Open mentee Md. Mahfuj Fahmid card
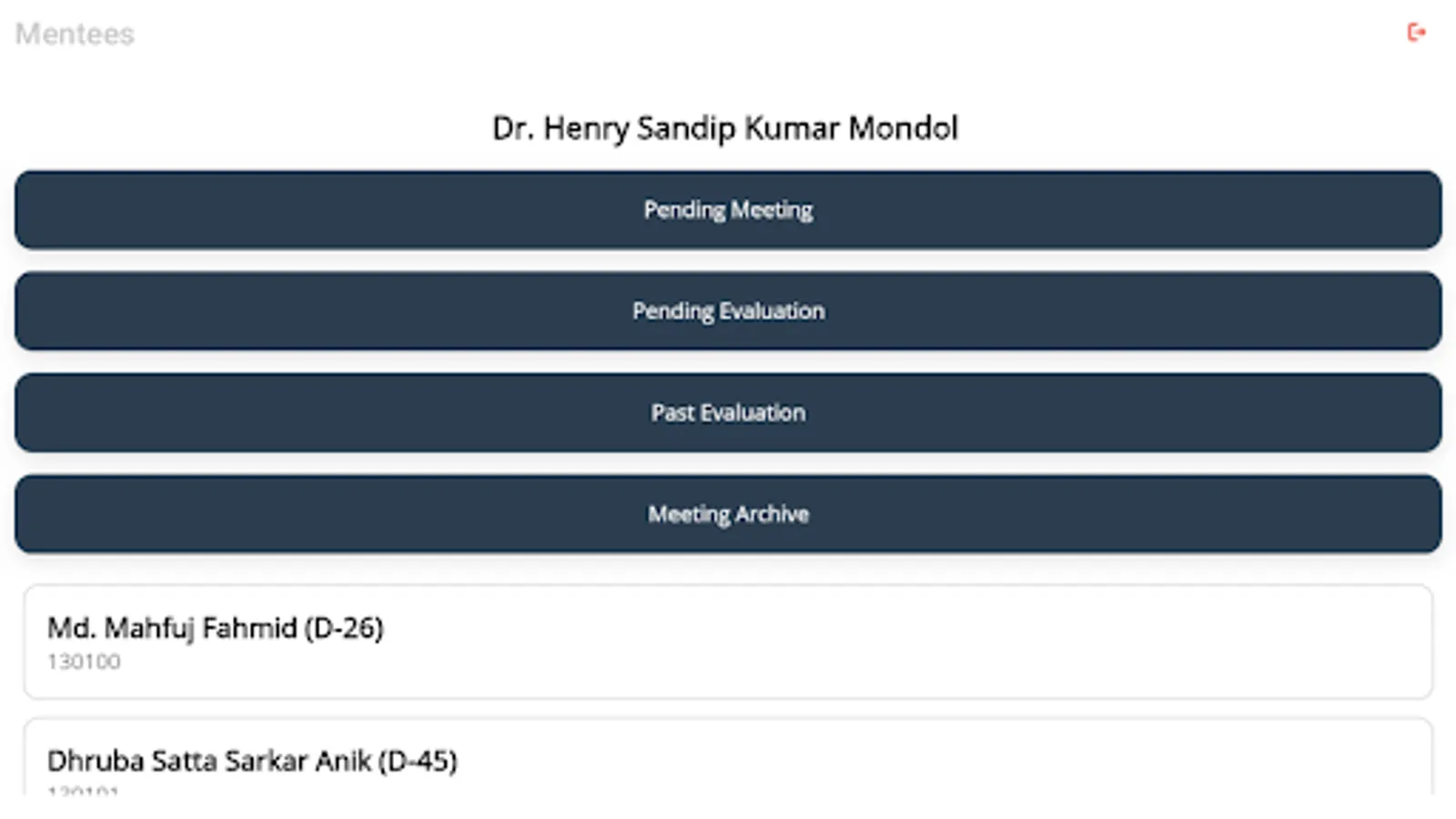Screen dimensions: 1456x819 coord(728,642)
